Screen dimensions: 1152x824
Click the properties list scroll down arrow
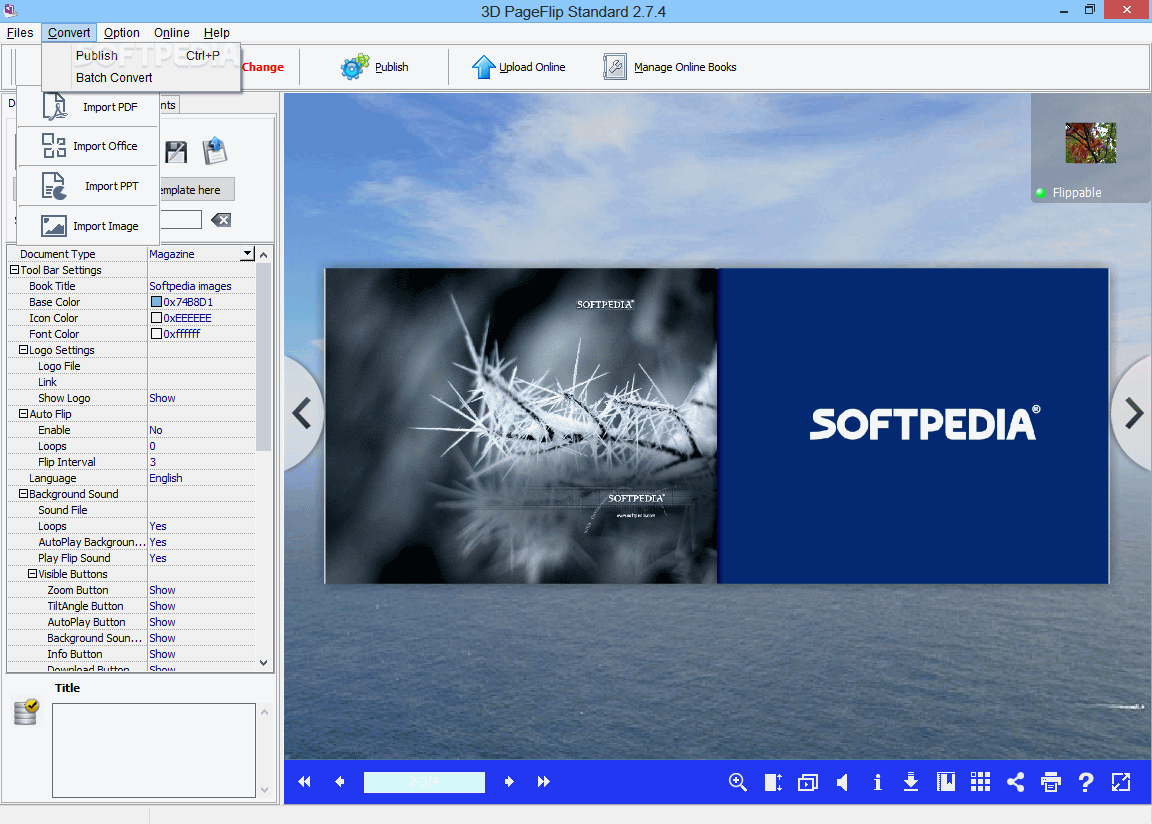[x=264, y=662]
